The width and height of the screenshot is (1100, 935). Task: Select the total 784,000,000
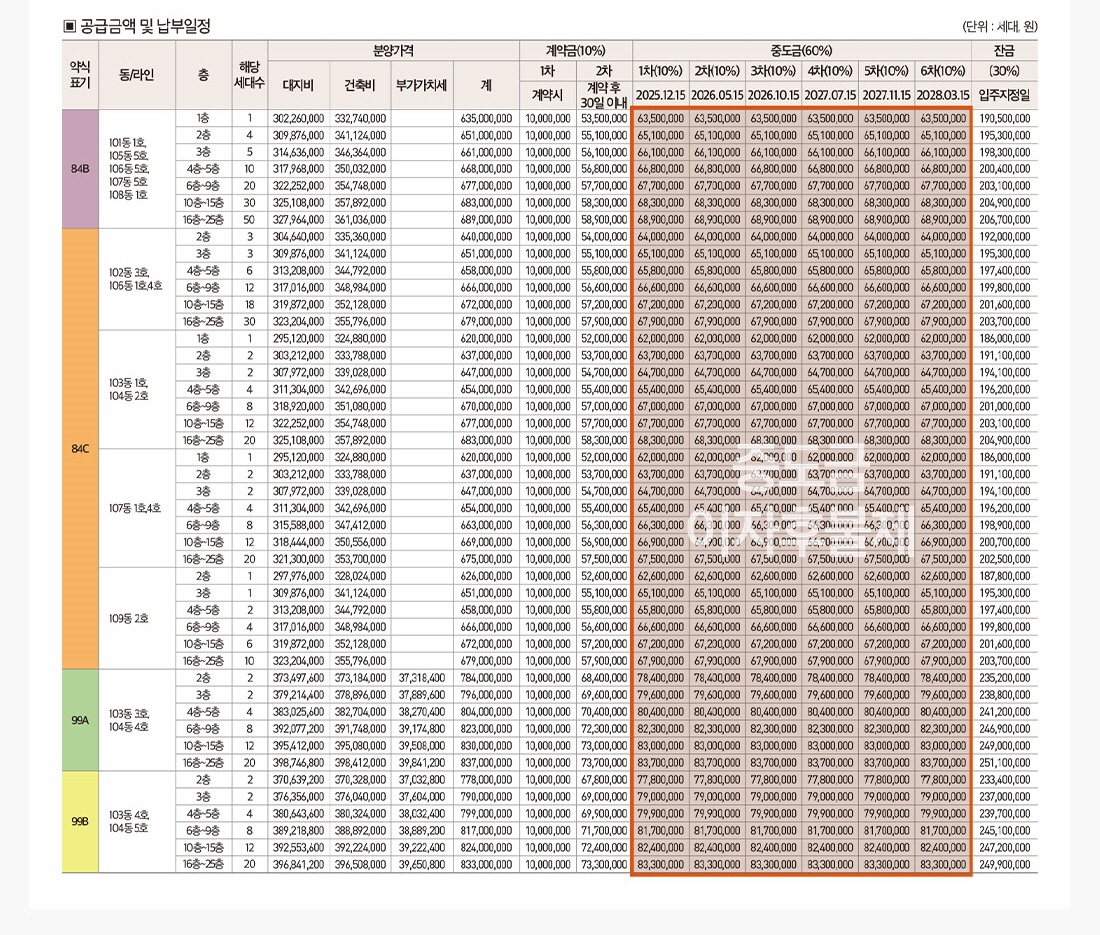[x=486, y=678]
